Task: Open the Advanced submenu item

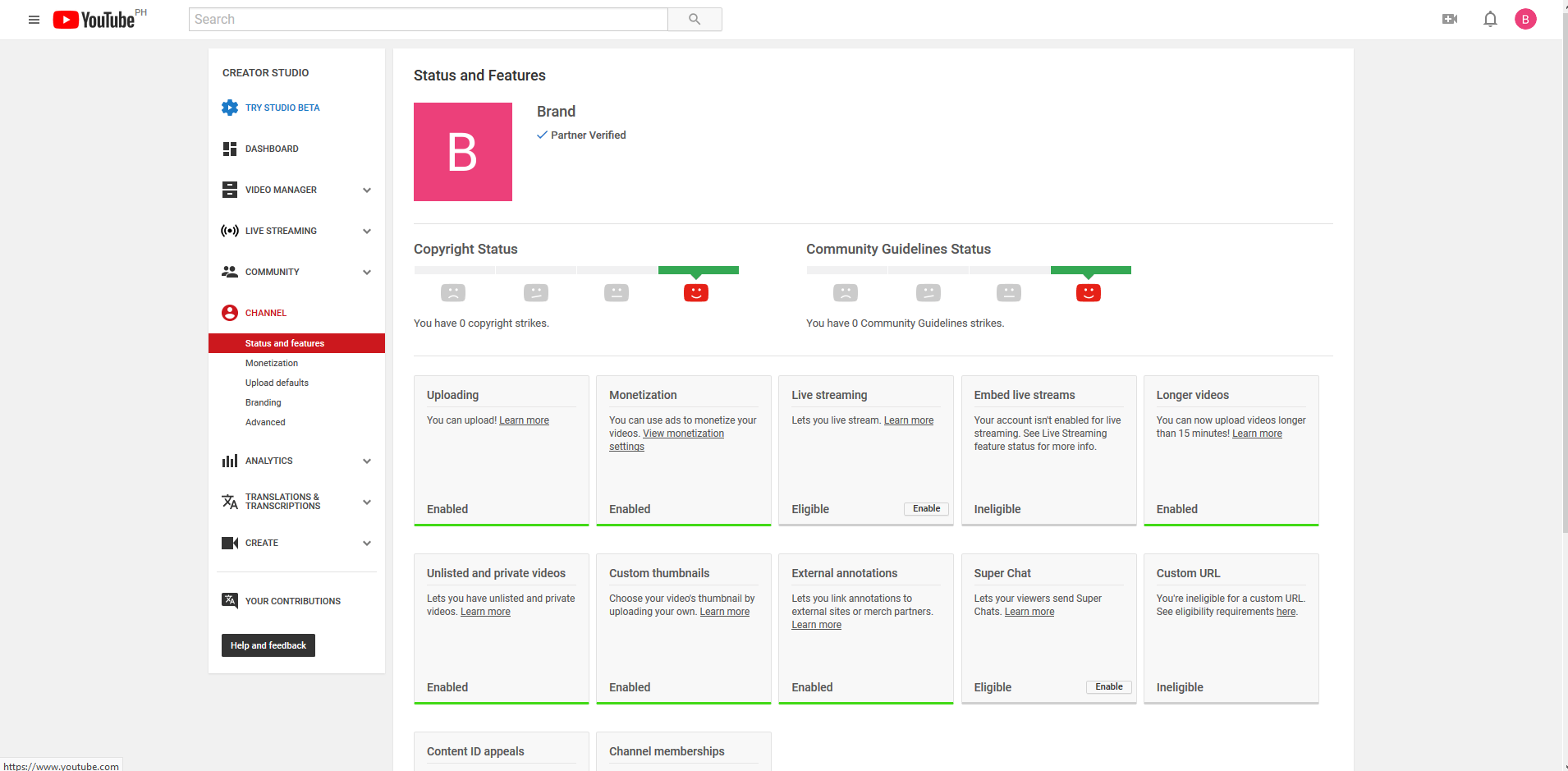Action: 265,422
